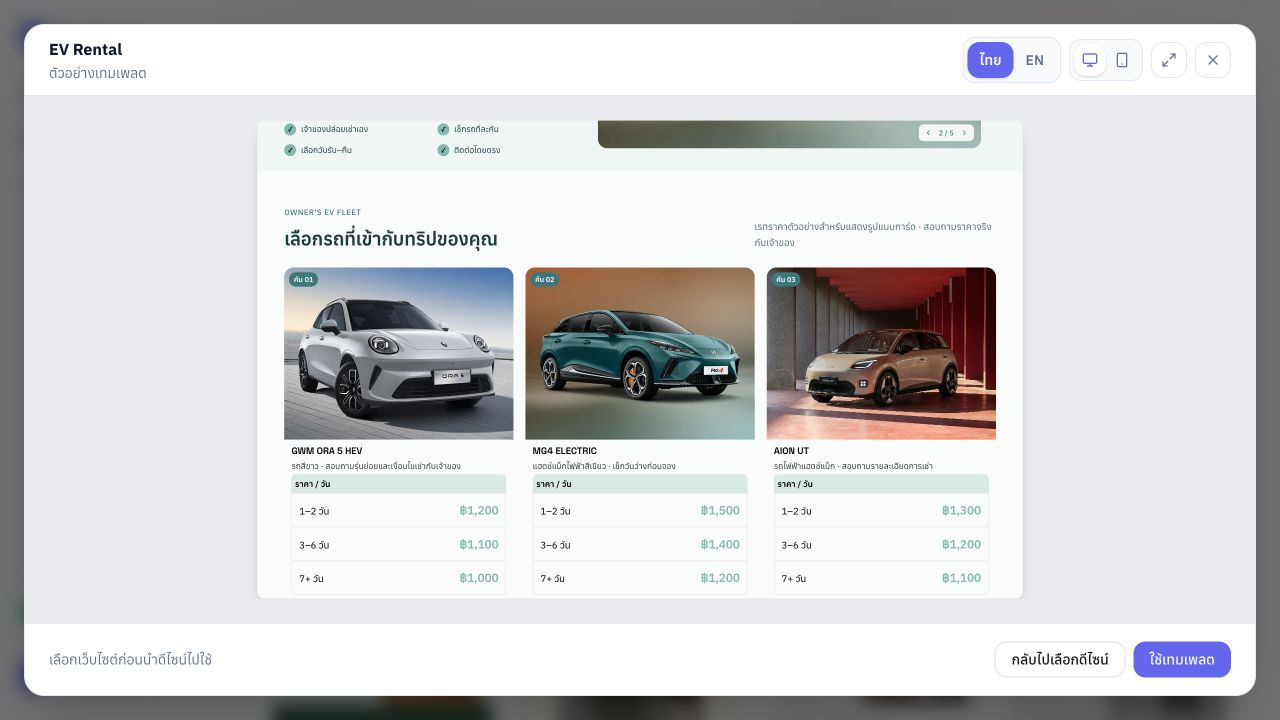Click the 7+ วัน row label under AION UT
1280x720 pixels.
click(794, 579)
